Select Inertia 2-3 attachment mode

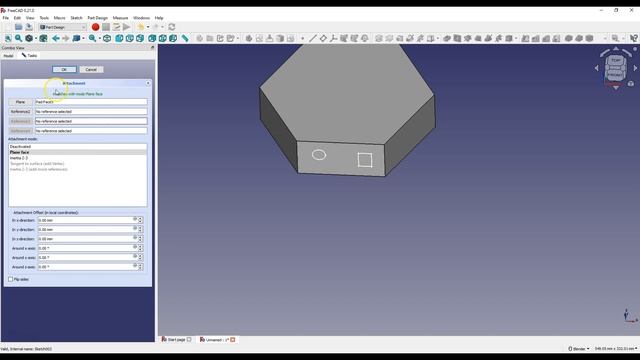[x=78, y=158]
